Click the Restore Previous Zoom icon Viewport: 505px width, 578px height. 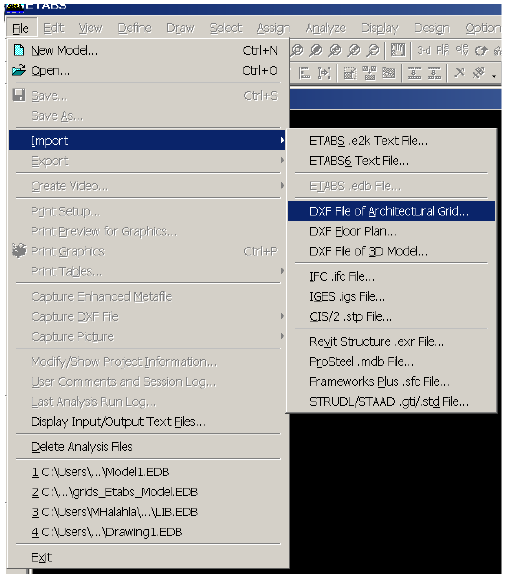[335, 50]
